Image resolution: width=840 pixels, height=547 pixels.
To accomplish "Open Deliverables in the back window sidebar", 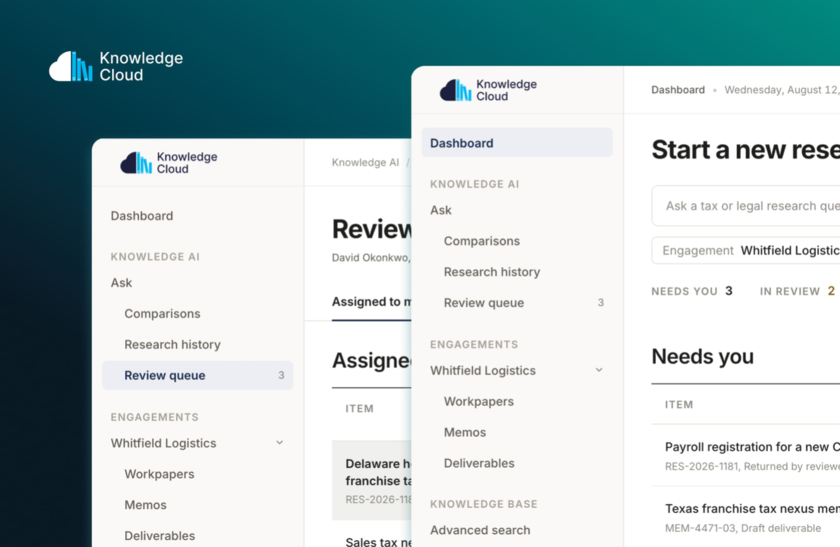I will (160, 536).
